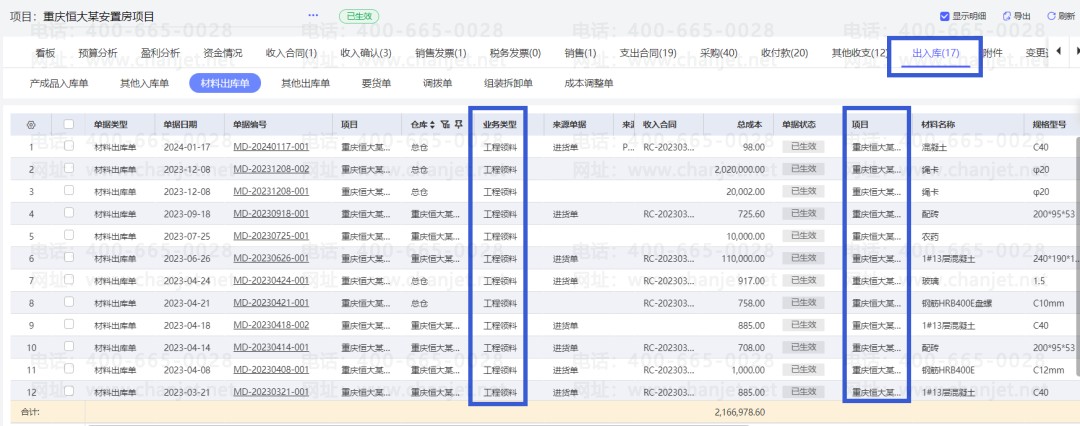Check the row checkbox for MD-20231208-002
Image resolution: width=1080 pixels, height=426 pixels.
pyautogui.click(x=68, y=168)
